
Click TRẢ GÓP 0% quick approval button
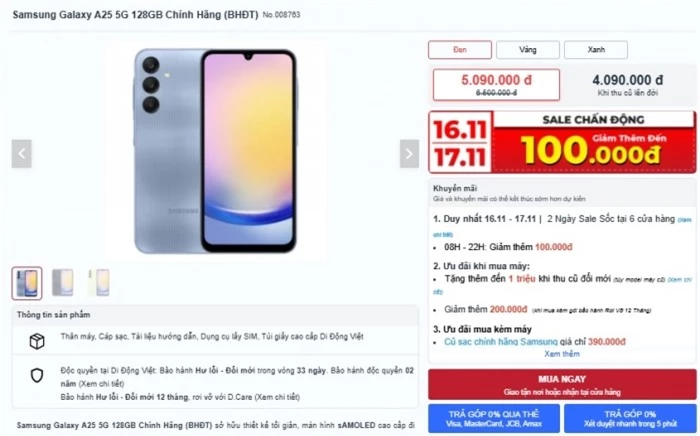630,418
